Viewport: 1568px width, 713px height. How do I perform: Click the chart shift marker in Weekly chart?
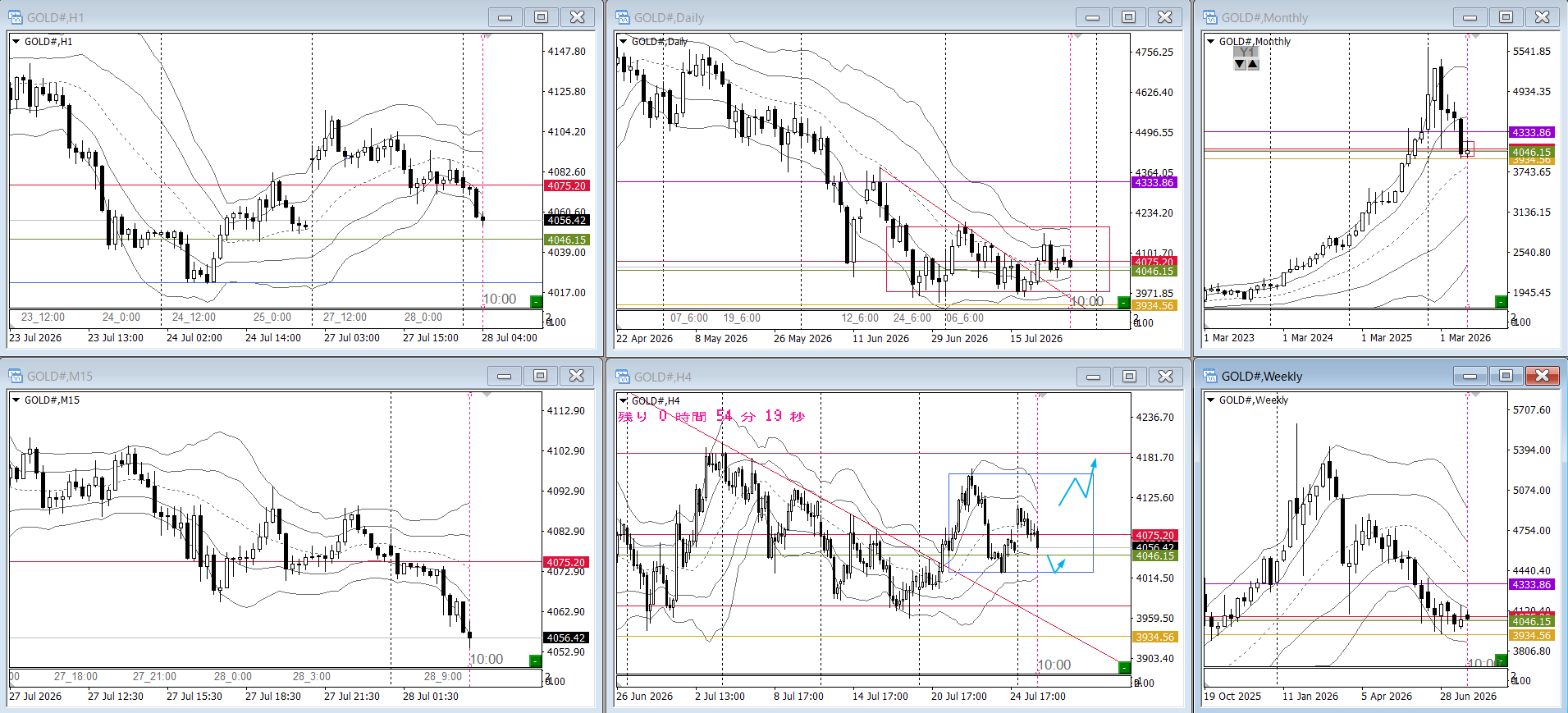[1475, 395]
